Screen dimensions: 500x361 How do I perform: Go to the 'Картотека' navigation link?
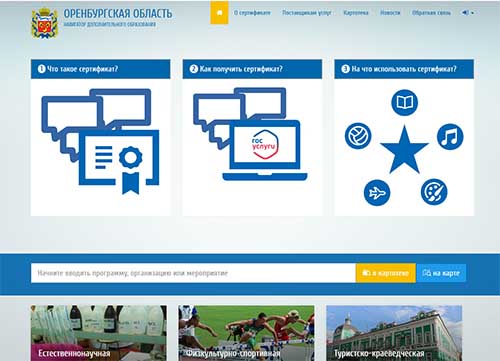click(356, 13)
